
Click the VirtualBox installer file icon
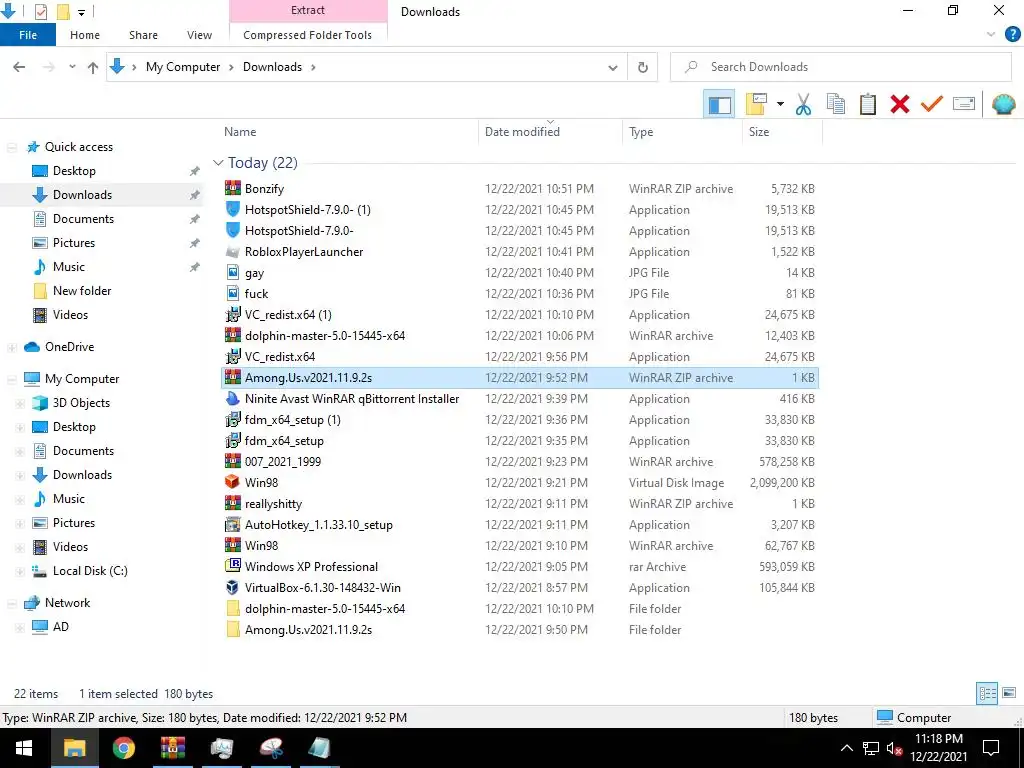coord(232,588)
